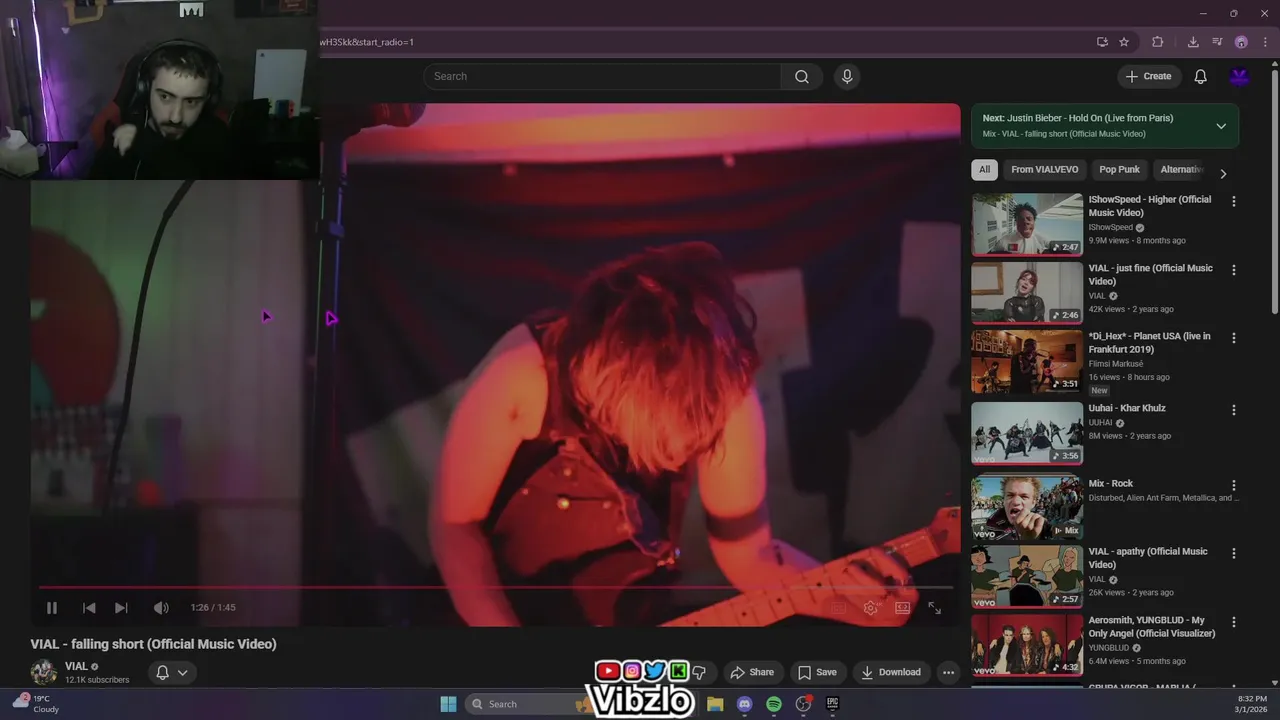Open options for IShowSpeed - Higher video
The width and height of the screenshot is (1280, 720).
[x=1233, y=201]
